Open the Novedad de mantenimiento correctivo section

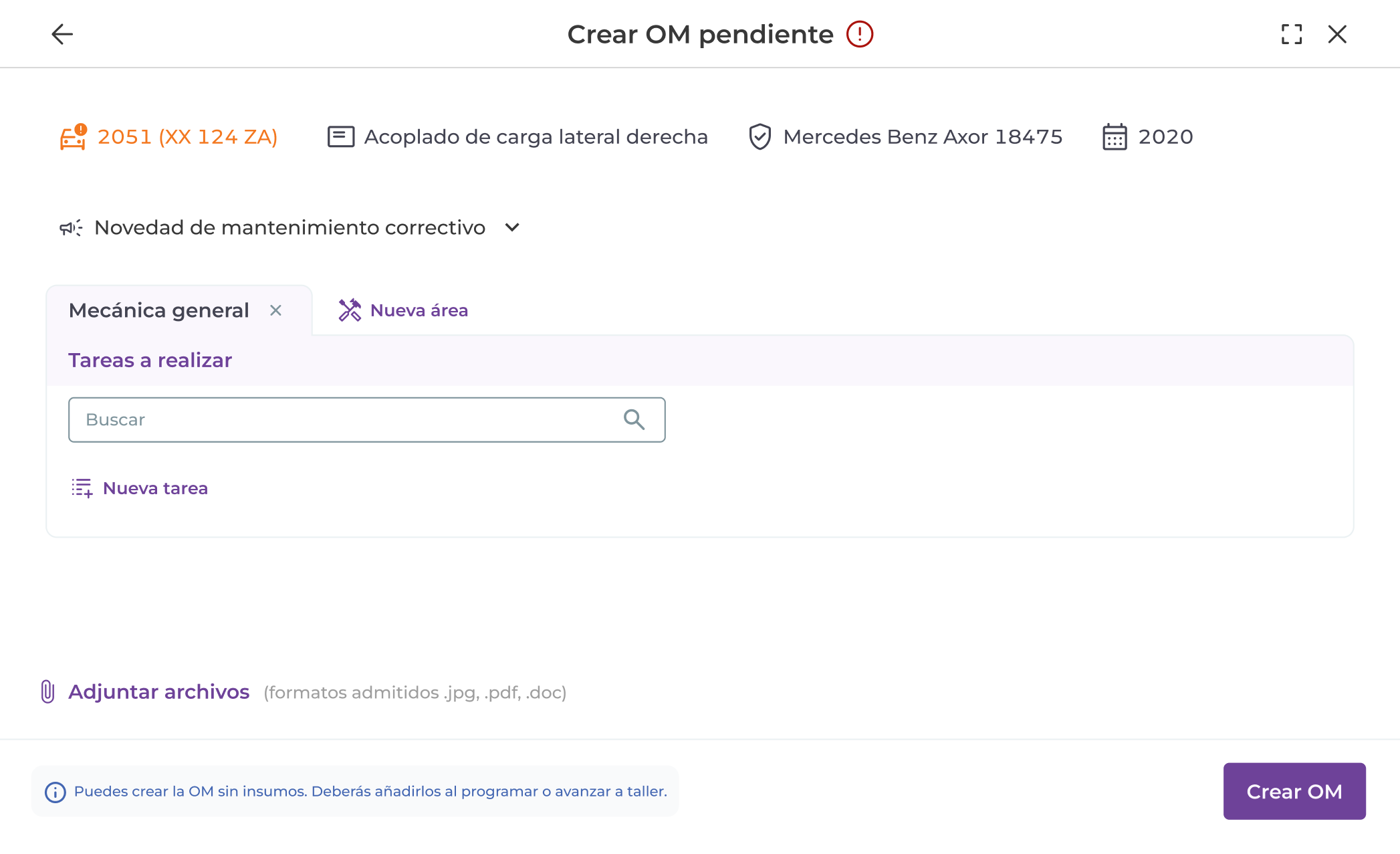tap(289, 228)
